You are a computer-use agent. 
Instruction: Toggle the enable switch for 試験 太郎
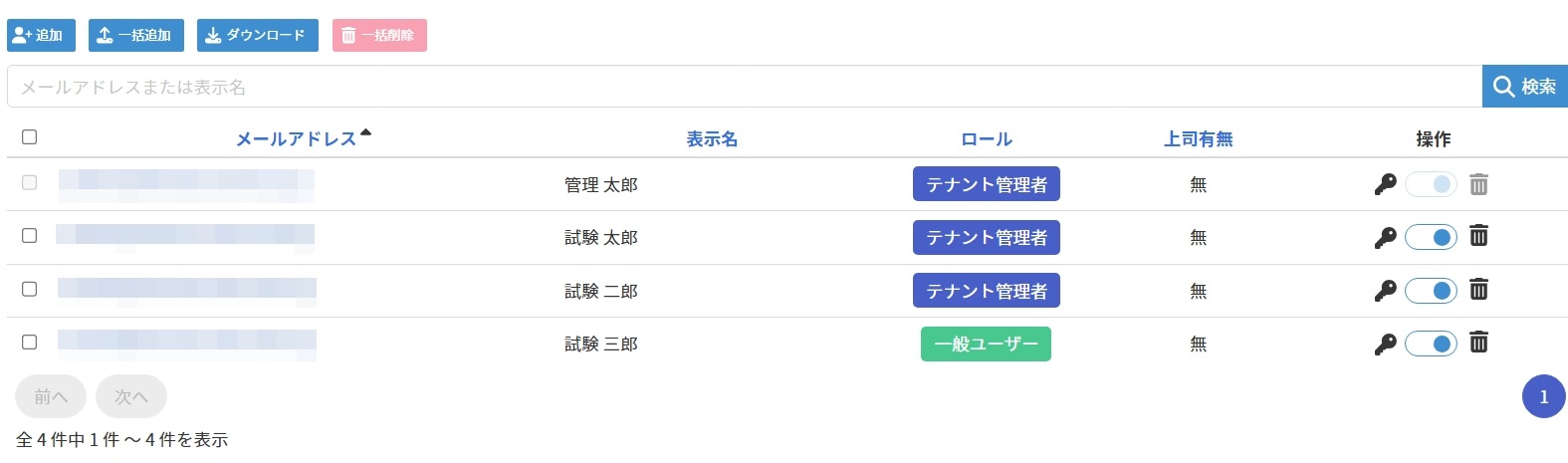1431,237
